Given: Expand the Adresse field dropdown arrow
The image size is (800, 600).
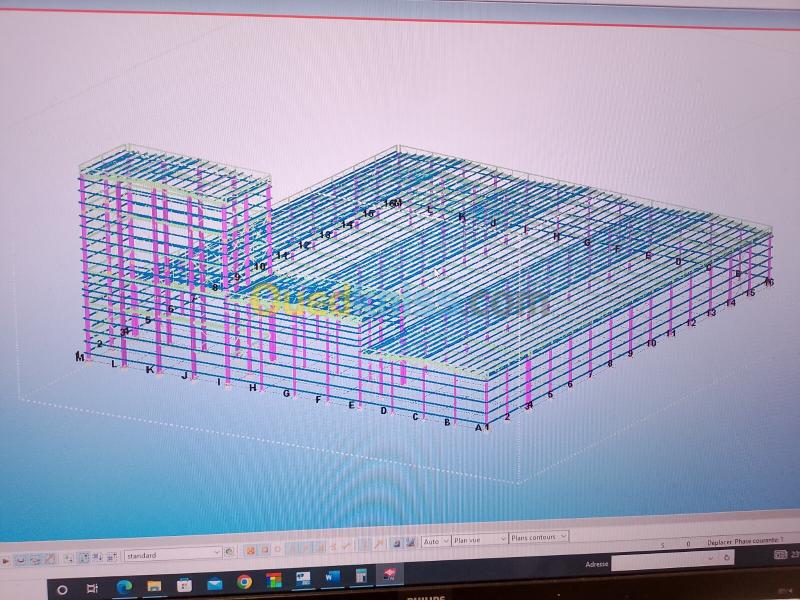Looking at the screenshot, I should tap(711, 559).
